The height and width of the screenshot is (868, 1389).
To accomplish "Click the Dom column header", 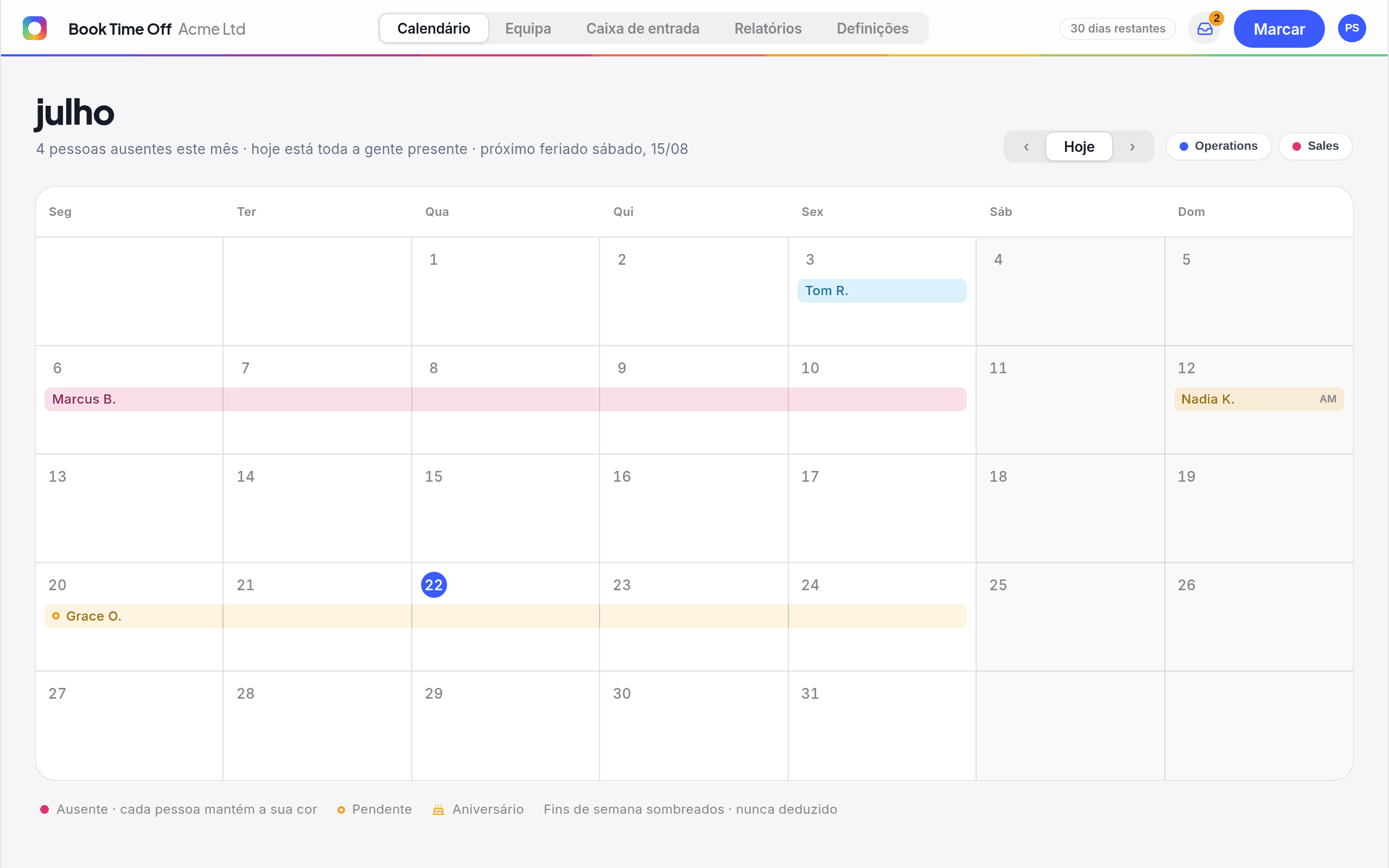I will pos(1191,212).
